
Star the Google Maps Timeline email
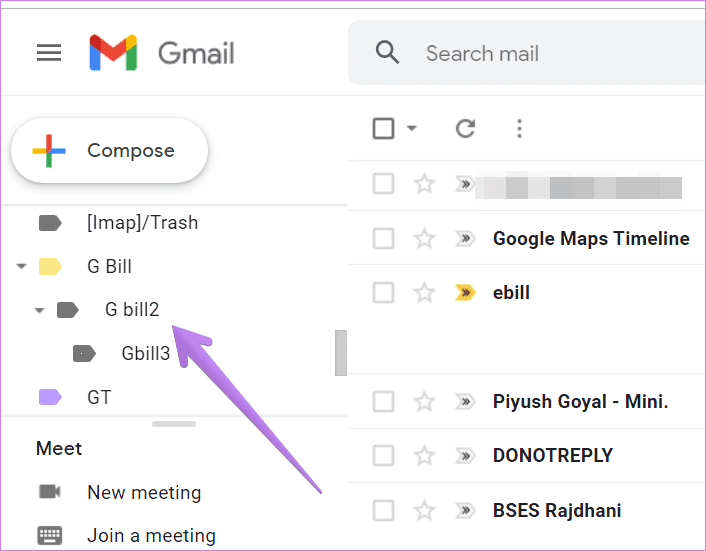(x=424, y=238)
